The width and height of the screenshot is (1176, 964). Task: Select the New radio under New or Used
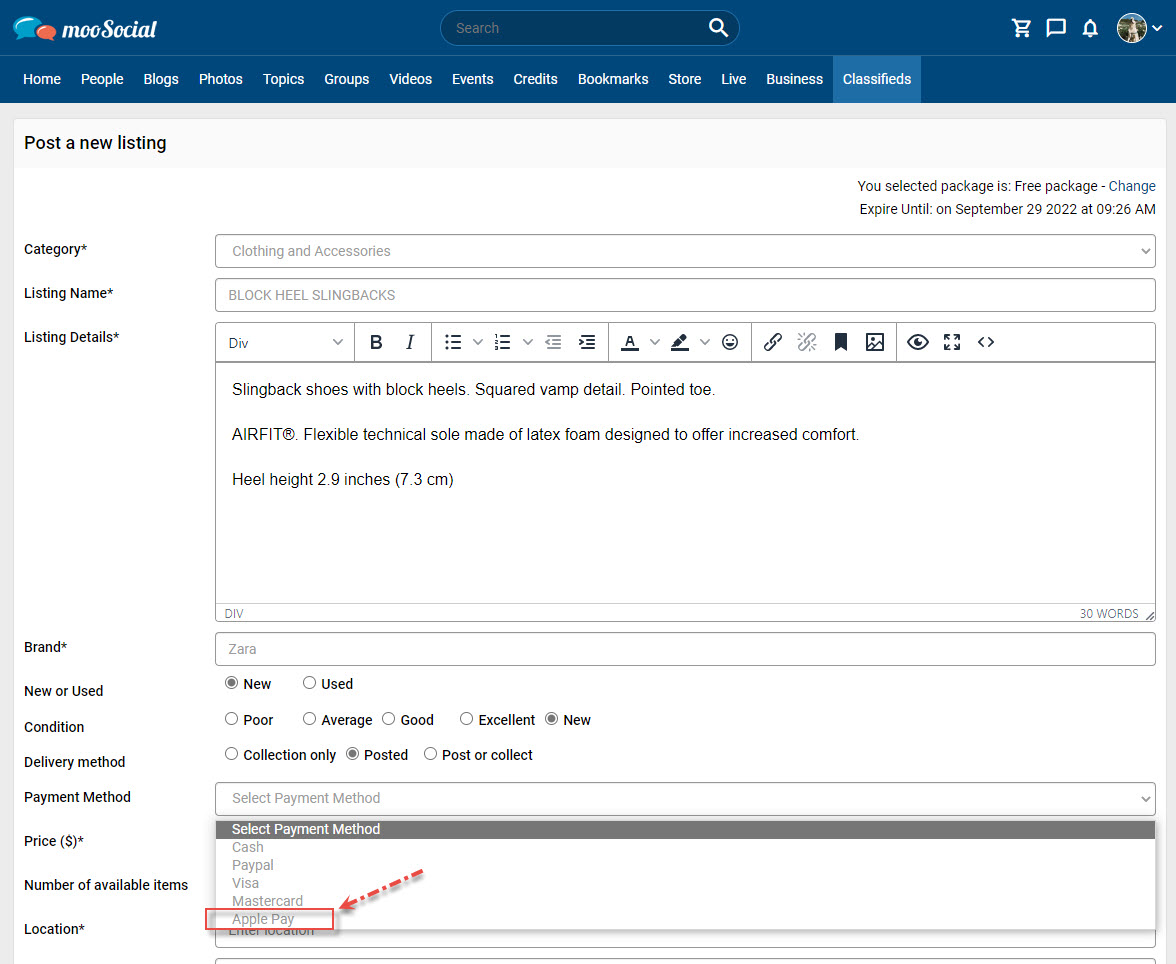232,683
